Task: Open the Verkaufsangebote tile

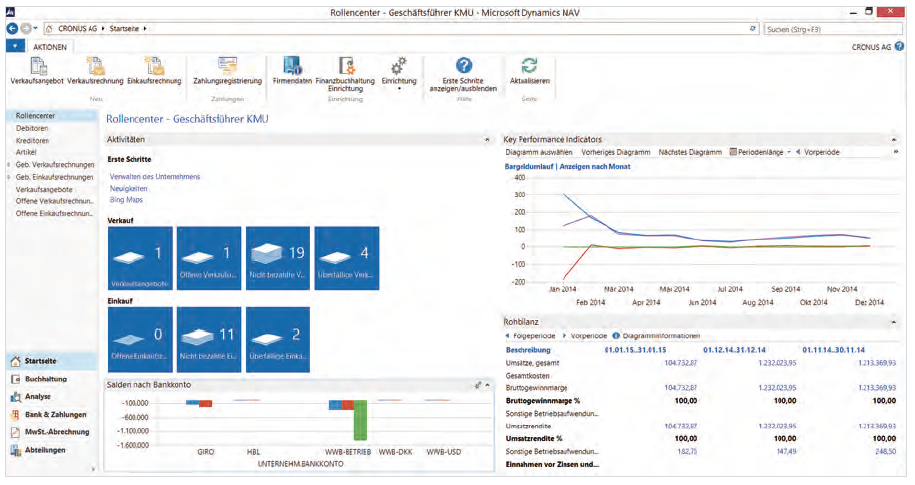Action: click(140, 258)
